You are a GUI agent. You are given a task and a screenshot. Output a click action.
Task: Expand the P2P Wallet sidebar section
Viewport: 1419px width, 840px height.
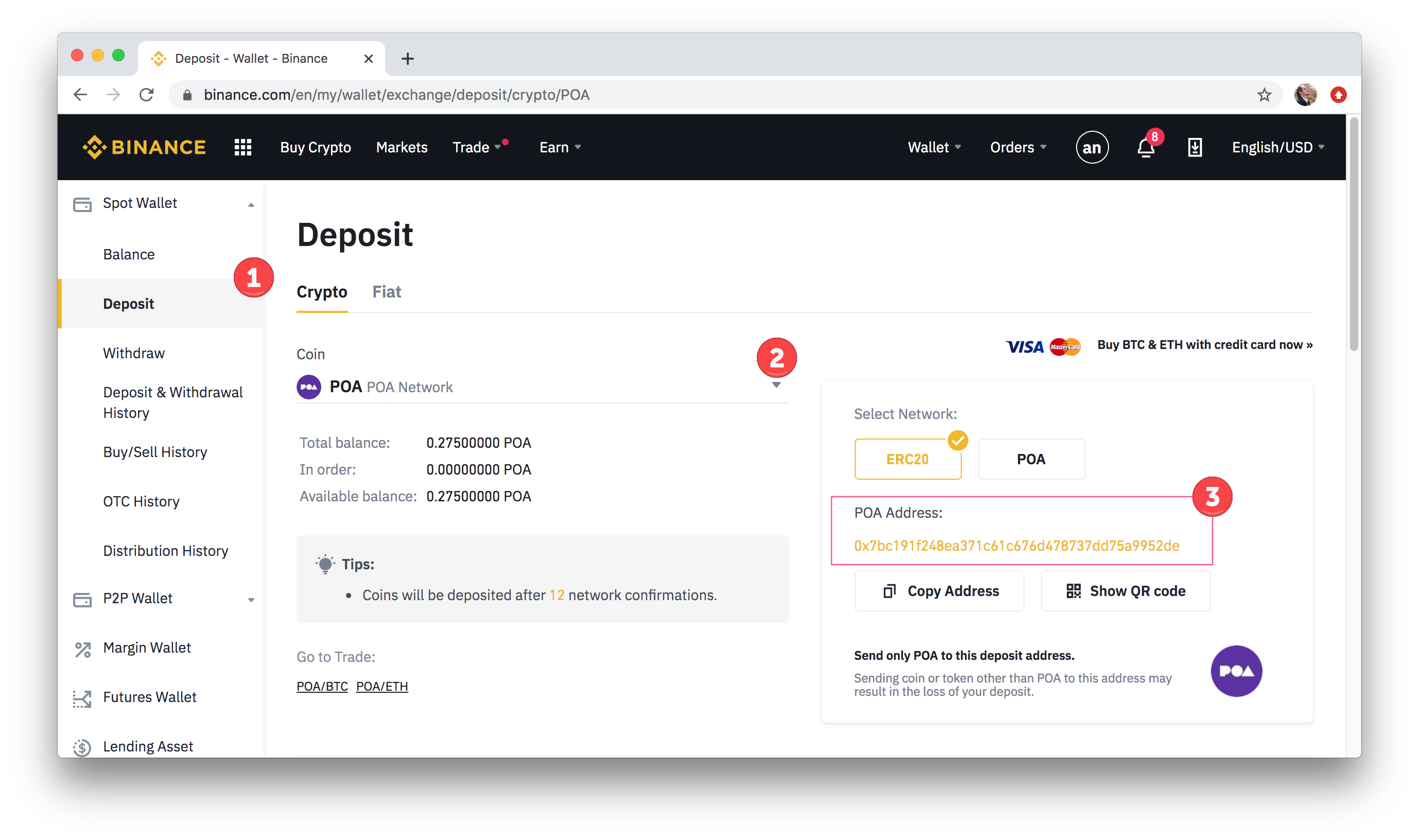tap(251, 600)
